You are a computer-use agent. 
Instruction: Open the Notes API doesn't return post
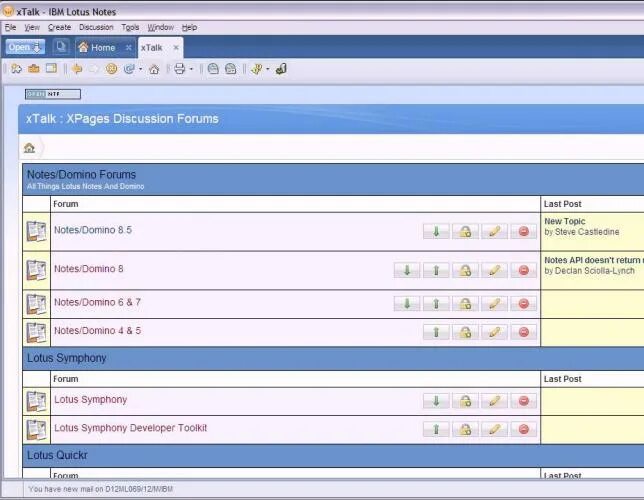[x=593, y=260]
